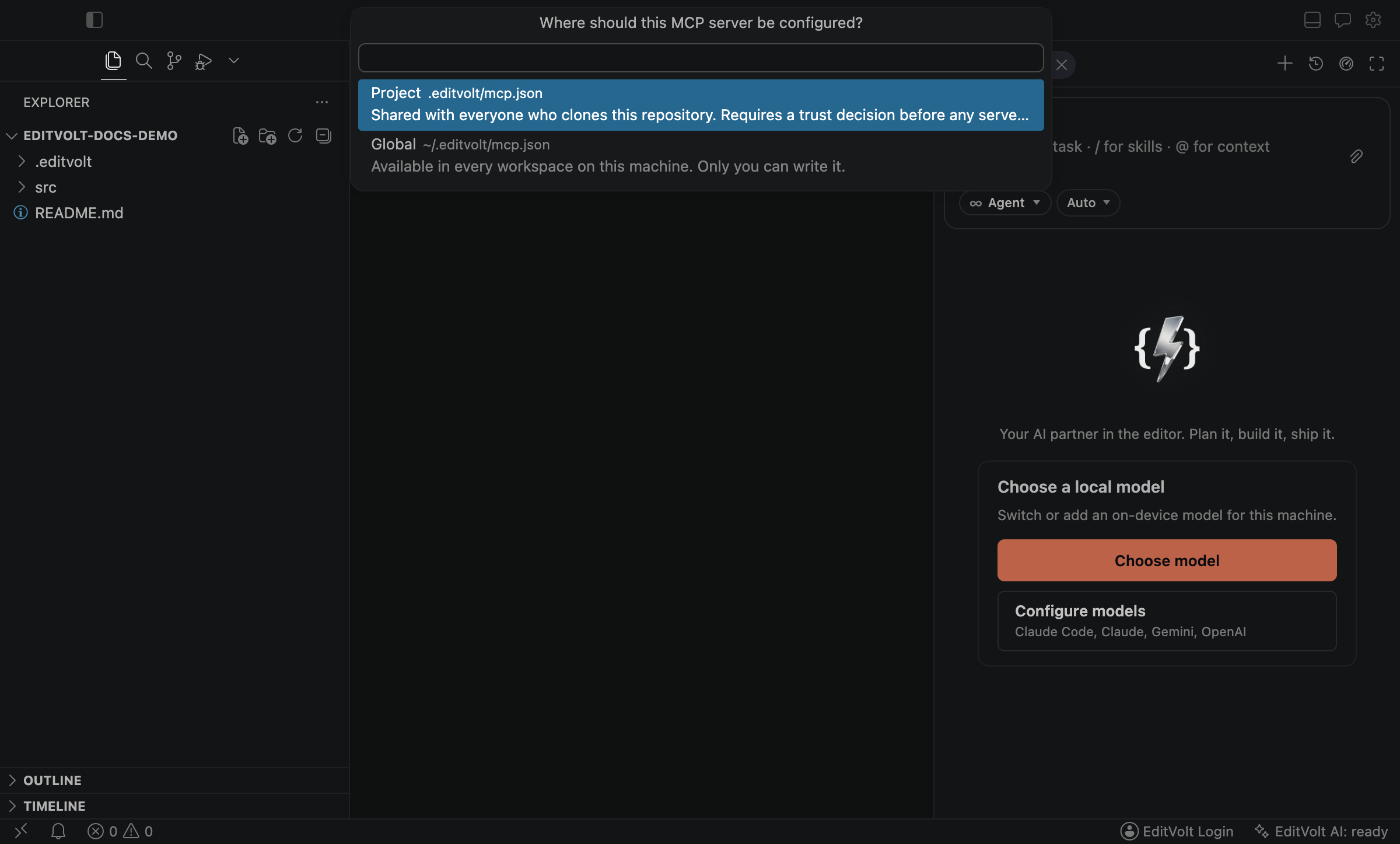Create a new folder in EDITVOLT-DOCS-DEMO
1400x844 pixels.
pyautogui.click(x=268, y=136)
